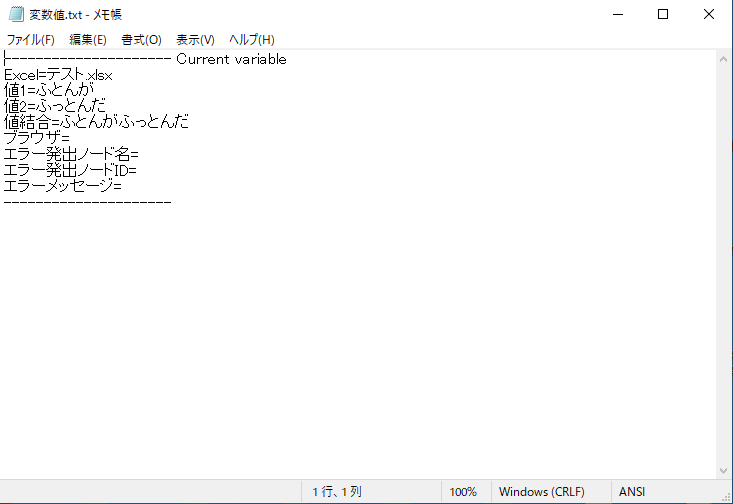Click the scrollbar up arrow
The height and width of the screenshot is (504, 733).
click(723, 59)
